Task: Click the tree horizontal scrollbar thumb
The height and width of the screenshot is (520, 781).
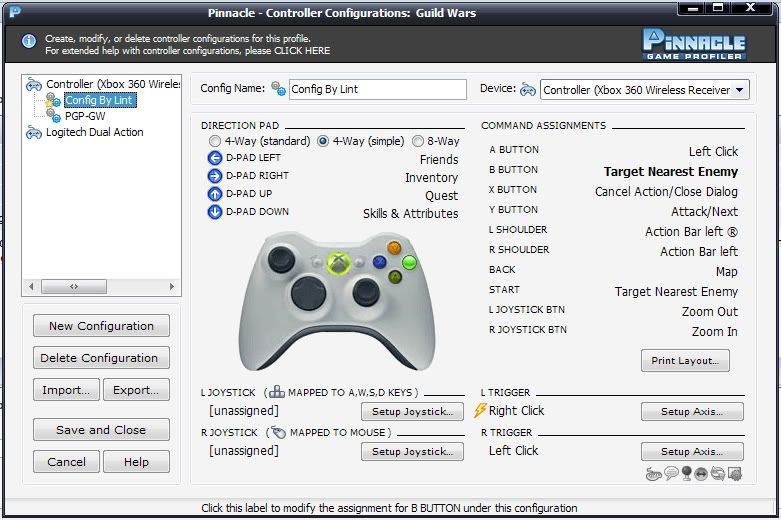Action: 74,286
